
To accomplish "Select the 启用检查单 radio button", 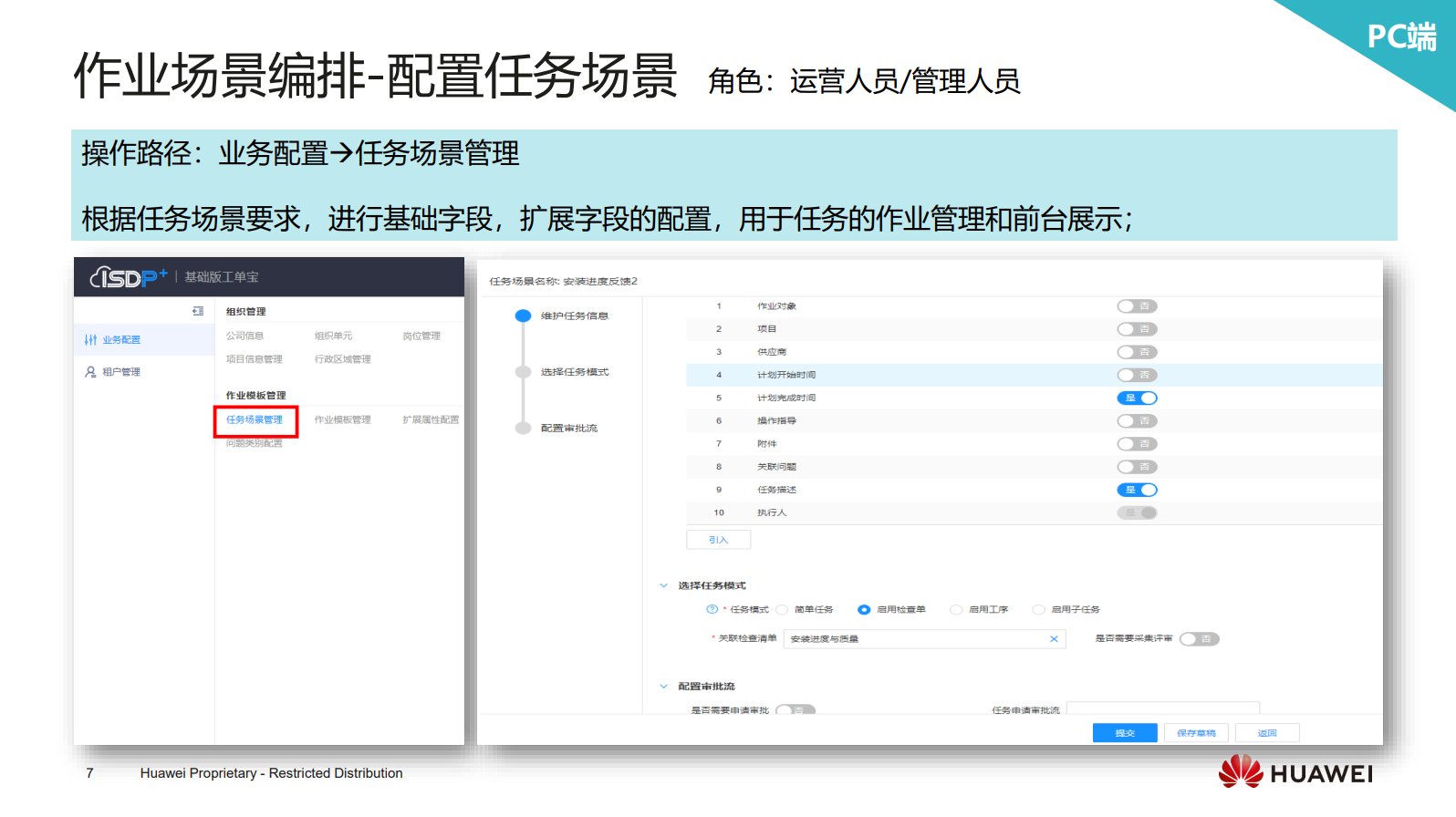I will [864, 610].
